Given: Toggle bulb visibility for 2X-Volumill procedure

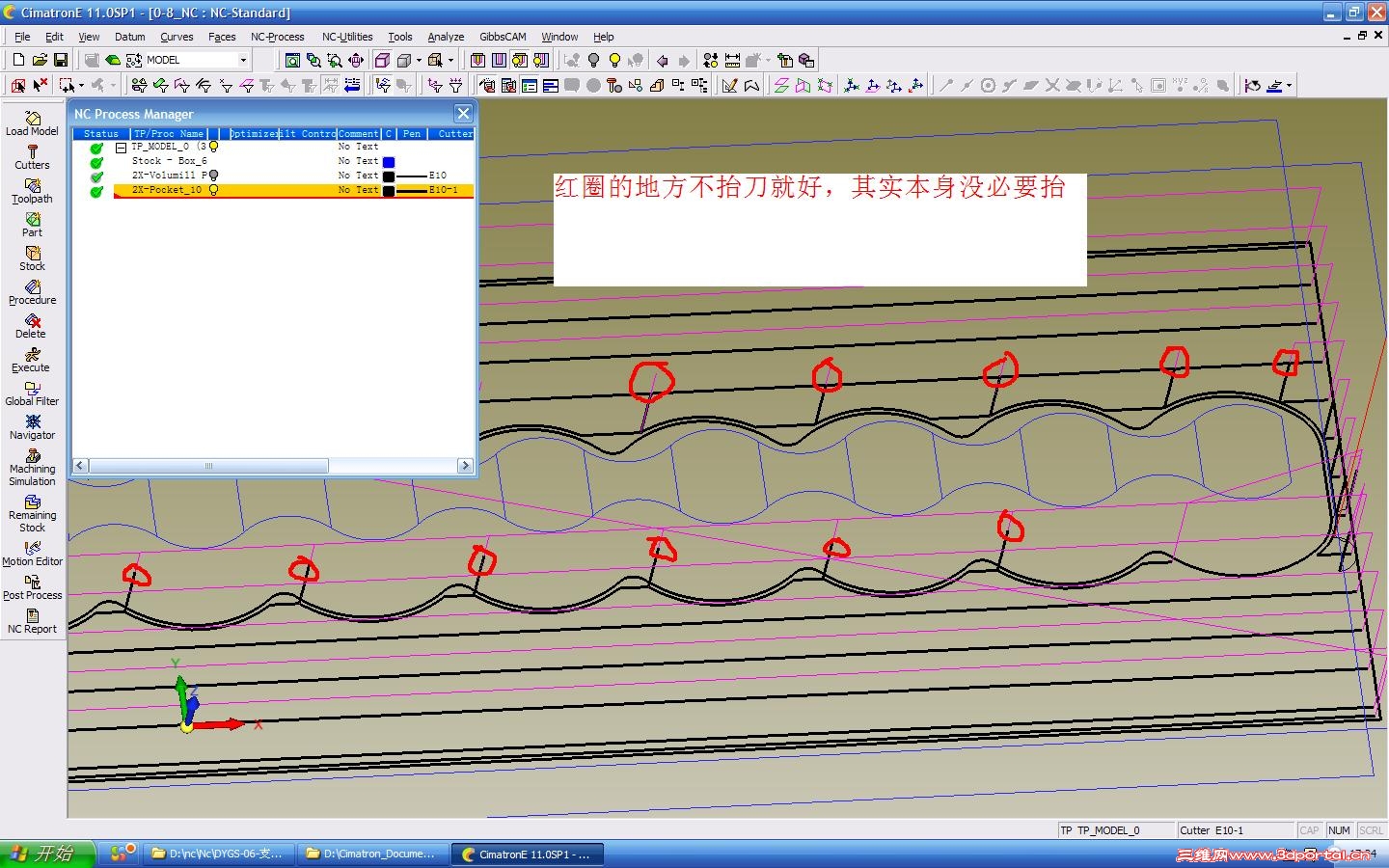Looking at the screenshot, I should point(214,176).
